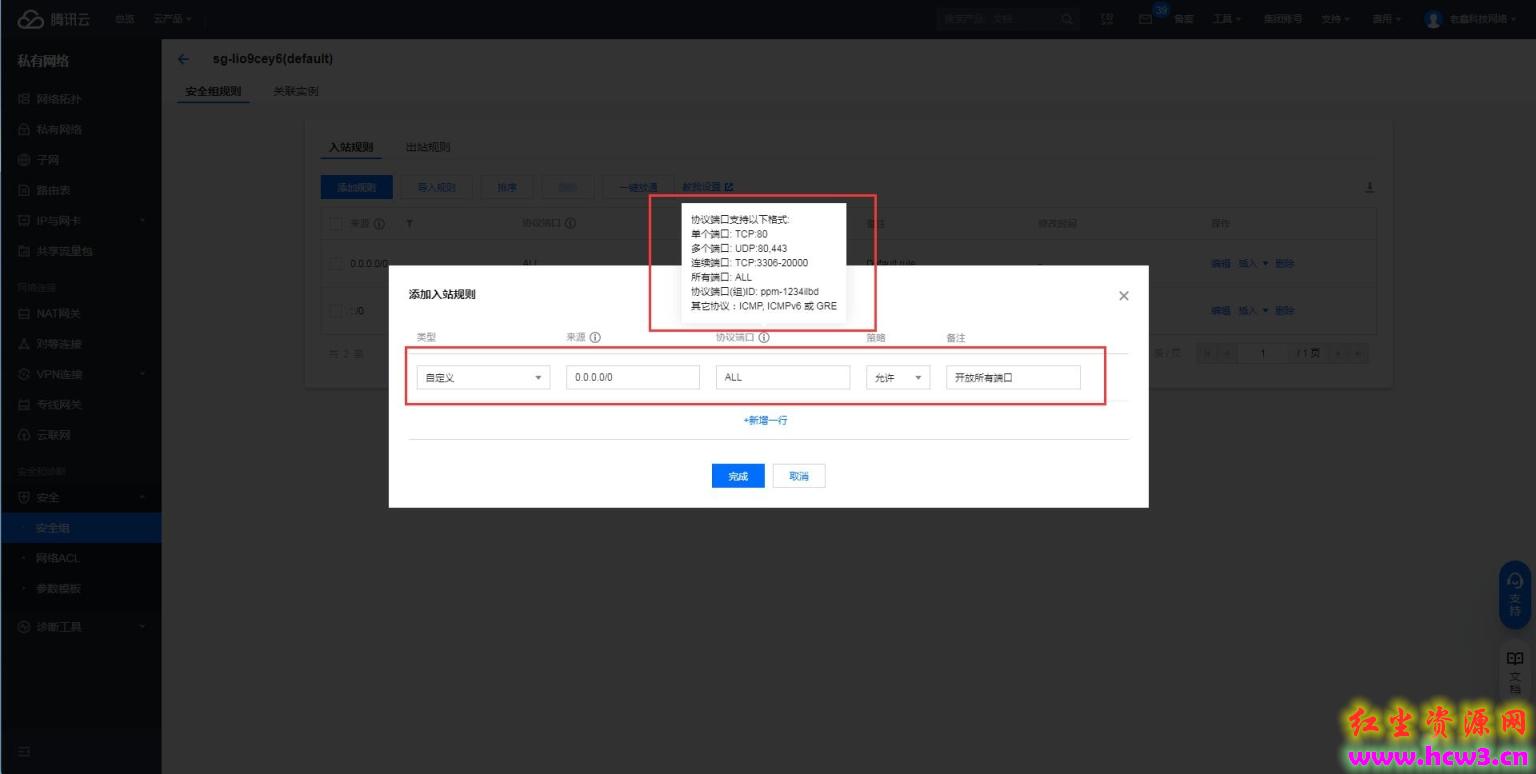Check the second rule row checkbox
The width and height of the screenshot is (1536, 774).
coord(336,310)
